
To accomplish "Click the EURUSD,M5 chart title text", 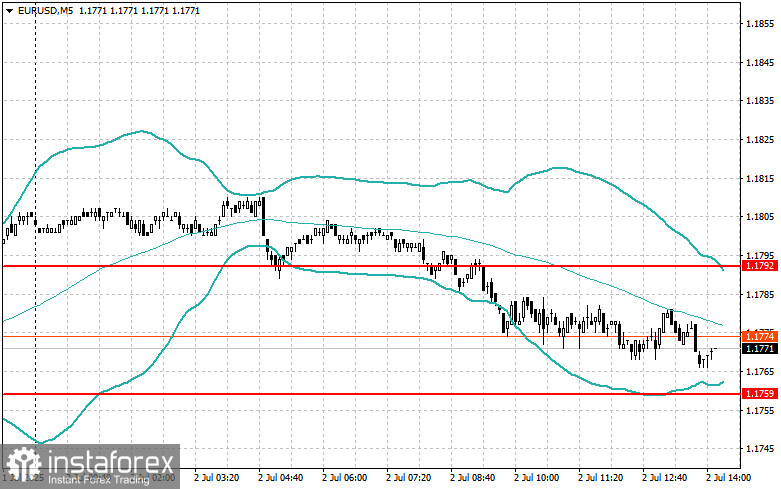I will (x=43, y=10).
